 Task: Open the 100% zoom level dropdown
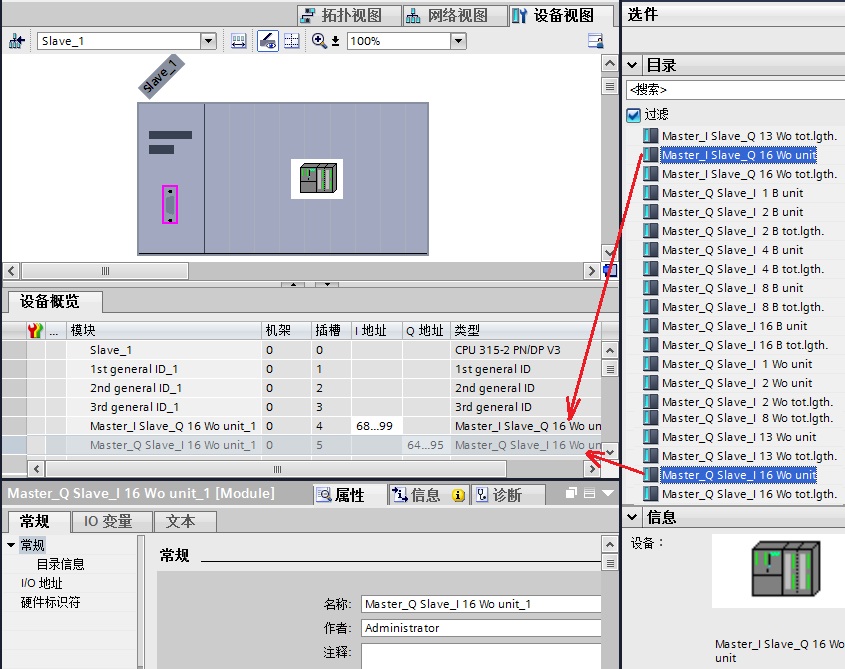(458, 41)
